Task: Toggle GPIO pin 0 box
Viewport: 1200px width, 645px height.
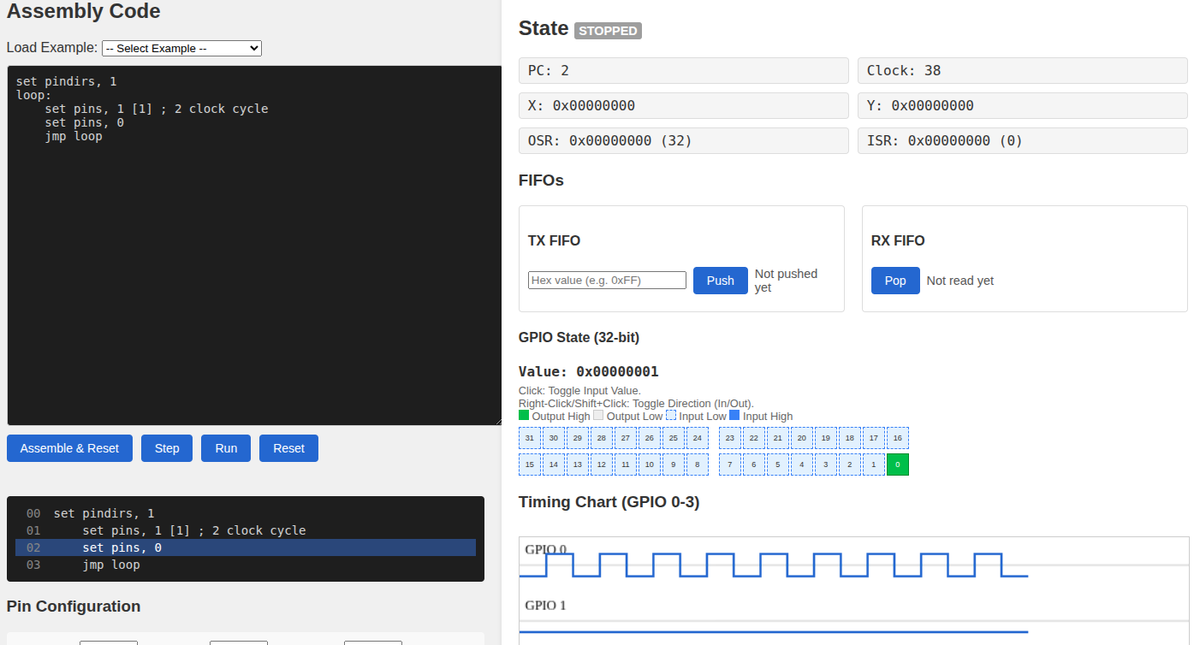Action: click(x=897, y=464)
